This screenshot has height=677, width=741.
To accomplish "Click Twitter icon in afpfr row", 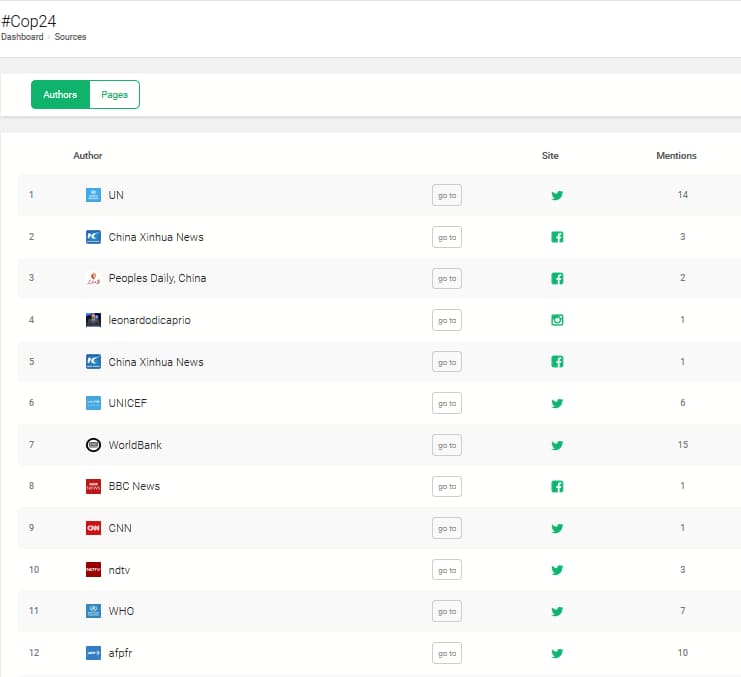I will point(557,653).
